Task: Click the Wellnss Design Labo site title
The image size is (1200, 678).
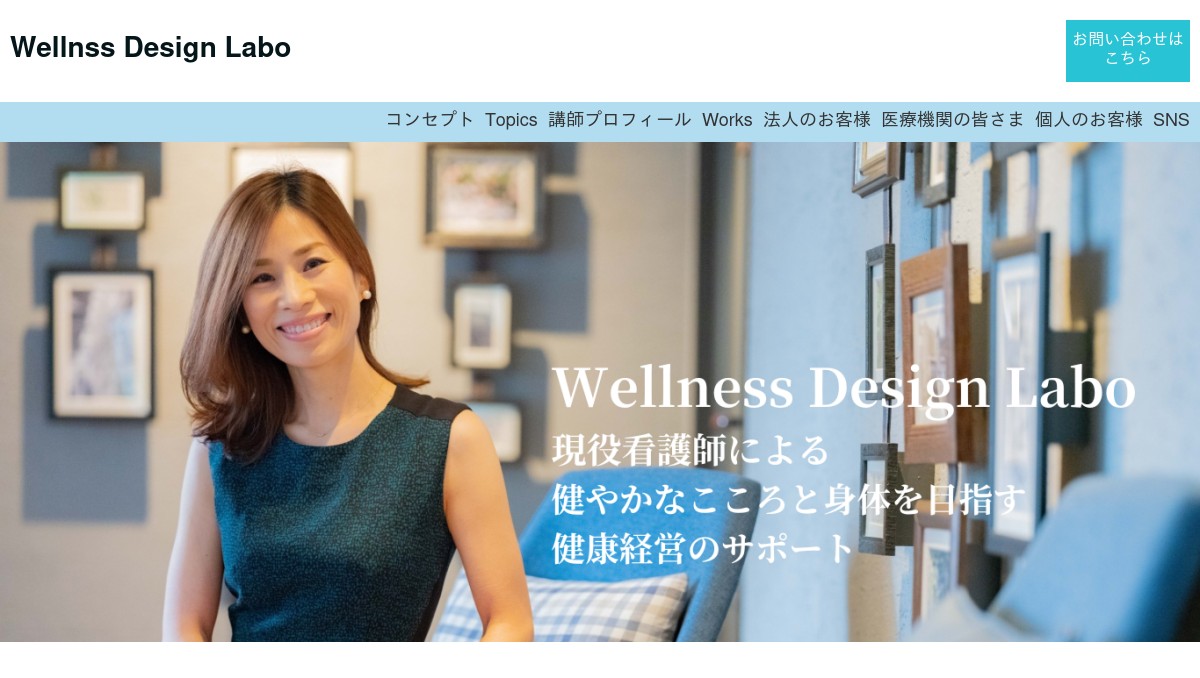Action: [150, 47]
